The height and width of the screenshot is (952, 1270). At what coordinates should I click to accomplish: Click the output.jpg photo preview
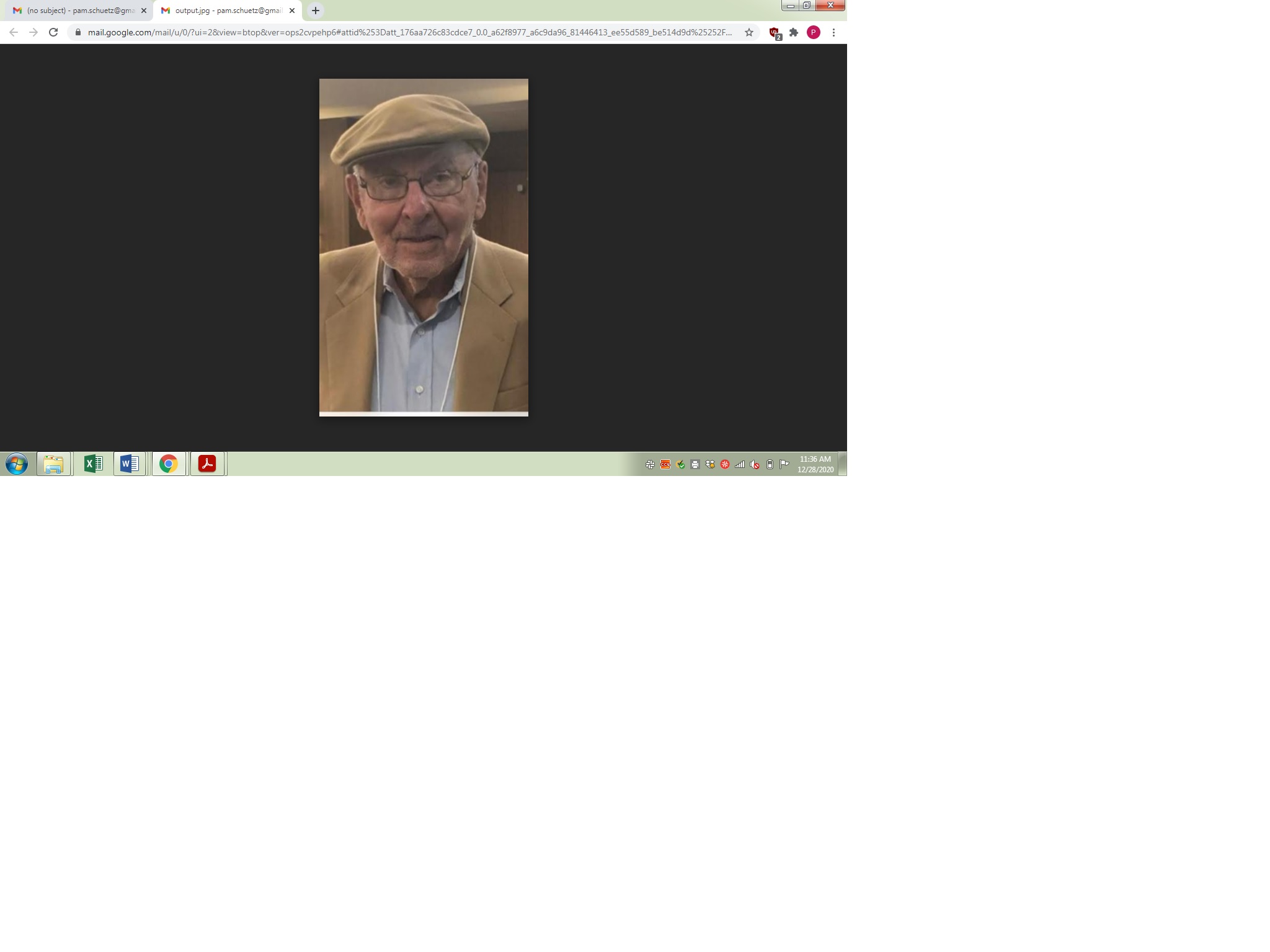pyautogui.click(x=424, y=247)
